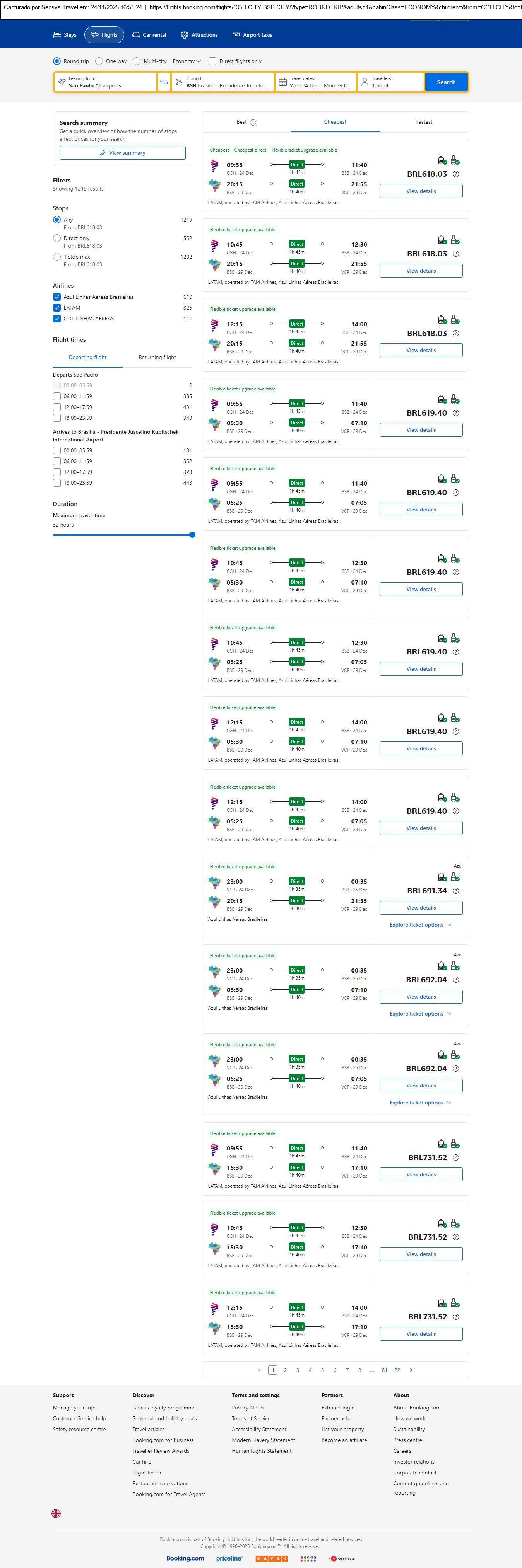Click the Attractions icon in top navigation
Image resolution: width=522 pixels, height=1568 pixels.
(185, 35)
